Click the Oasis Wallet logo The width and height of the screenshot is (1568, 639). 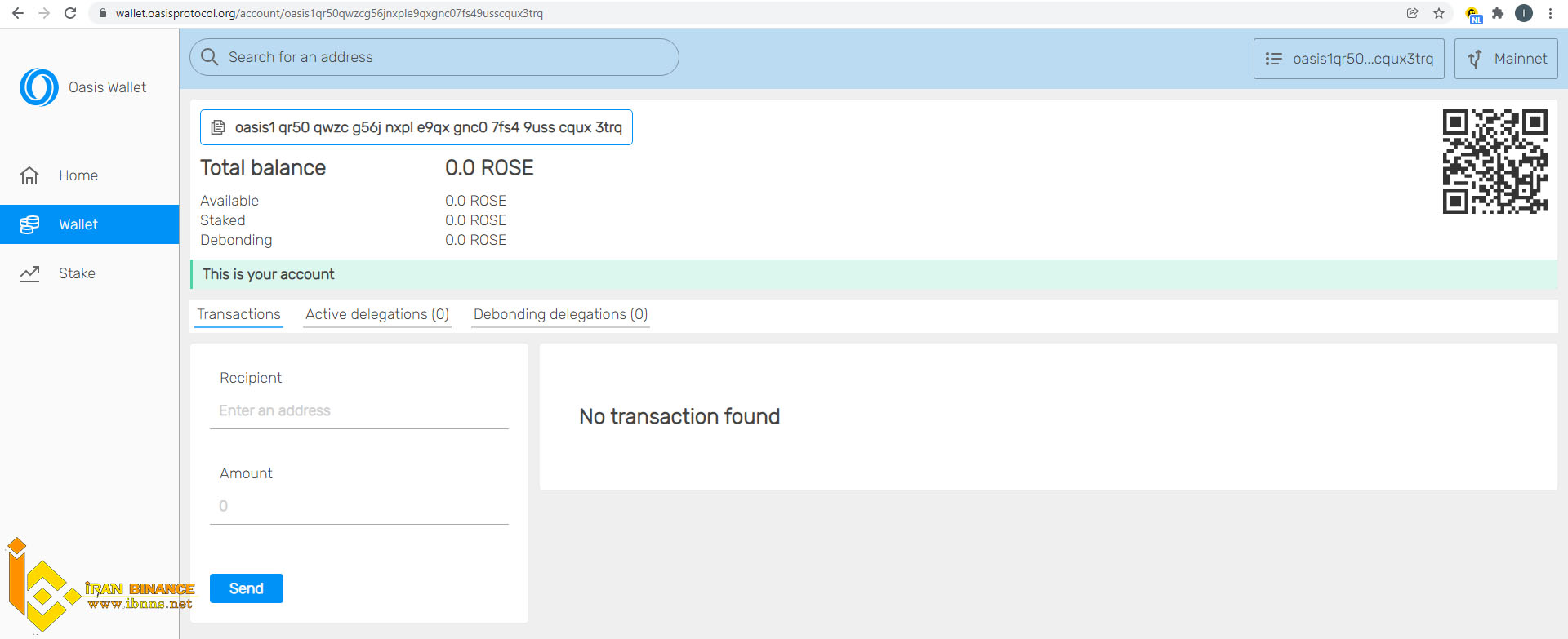[x=39, y=87]
